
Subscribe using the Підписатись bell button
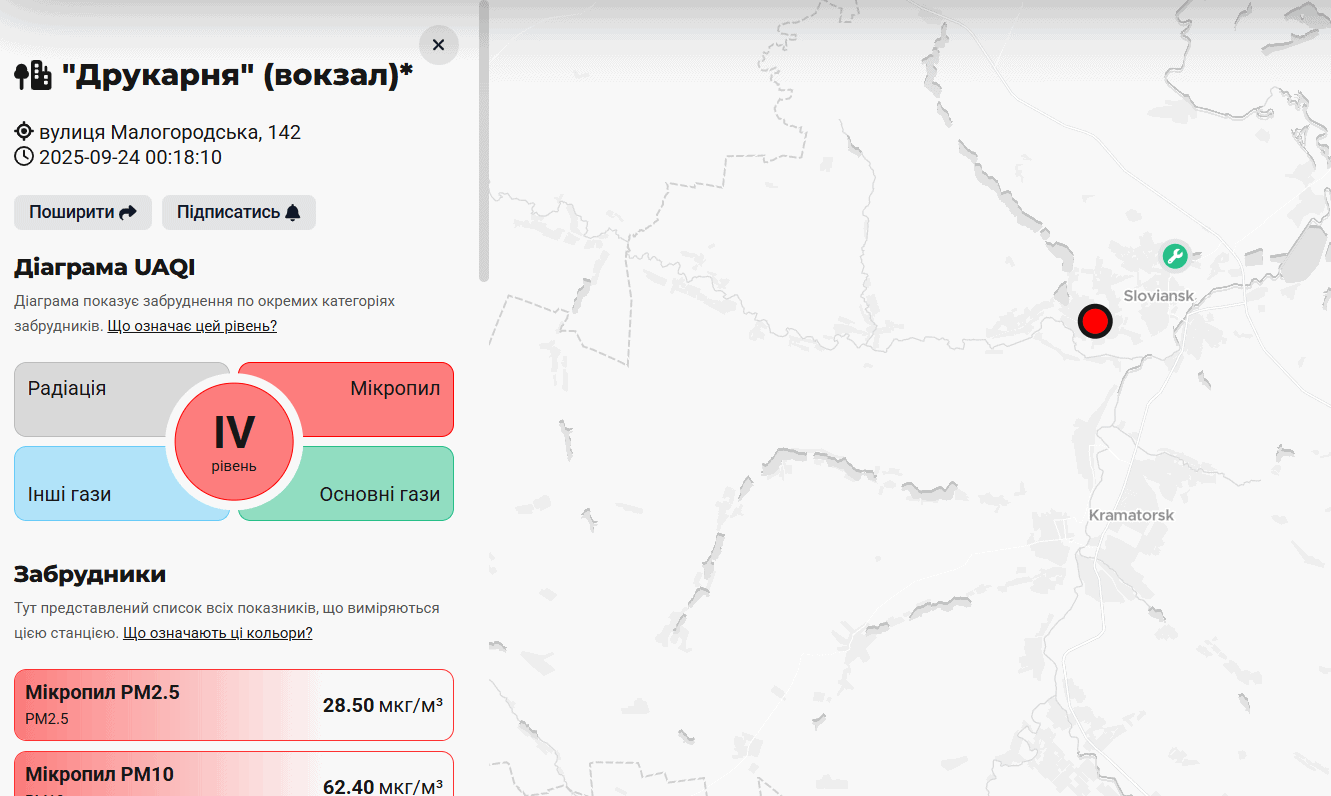(238, 212)
